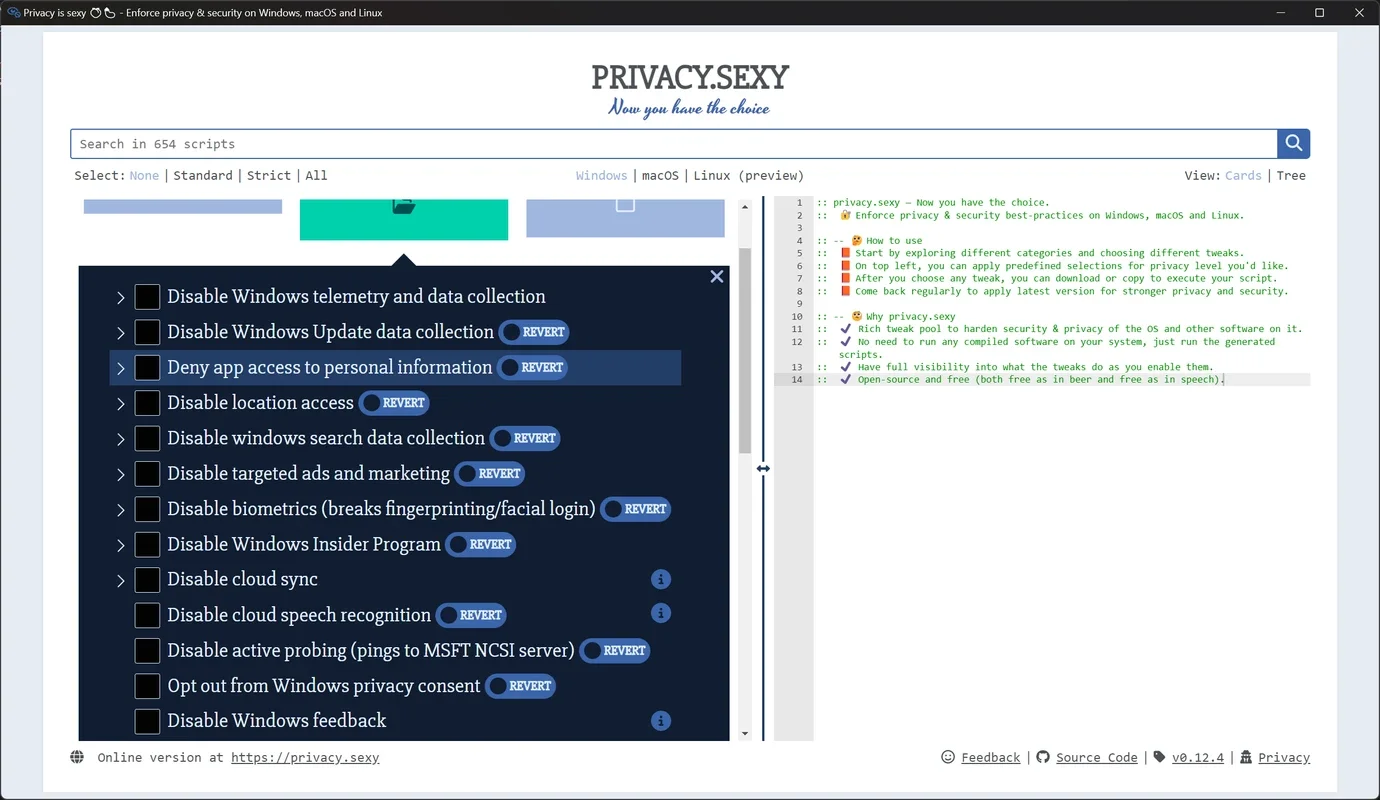Expand Disable Windows Insider Program
The height and width of the screenshot is (800, 1380).
tap(120, 545)
